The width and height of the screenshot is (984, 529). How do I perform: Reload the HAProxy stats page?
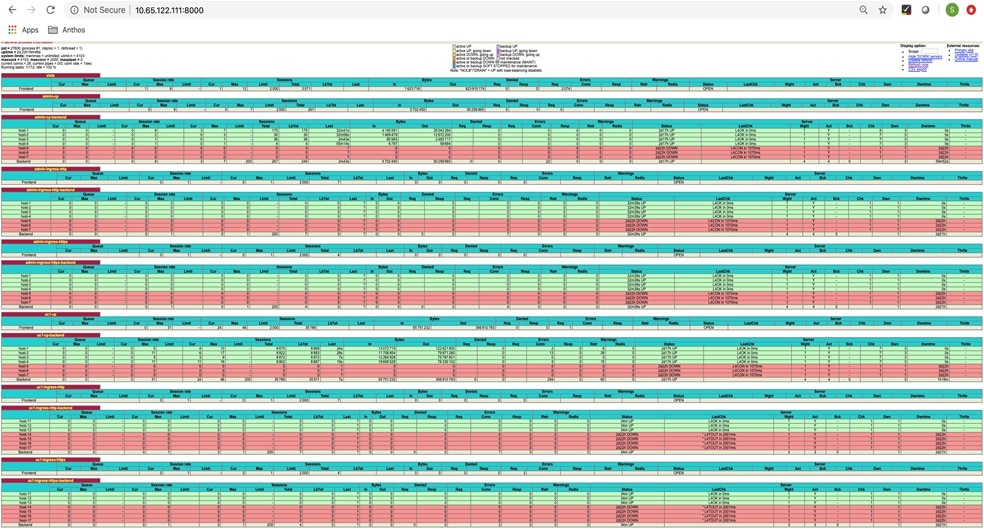[x=51, y=10]
